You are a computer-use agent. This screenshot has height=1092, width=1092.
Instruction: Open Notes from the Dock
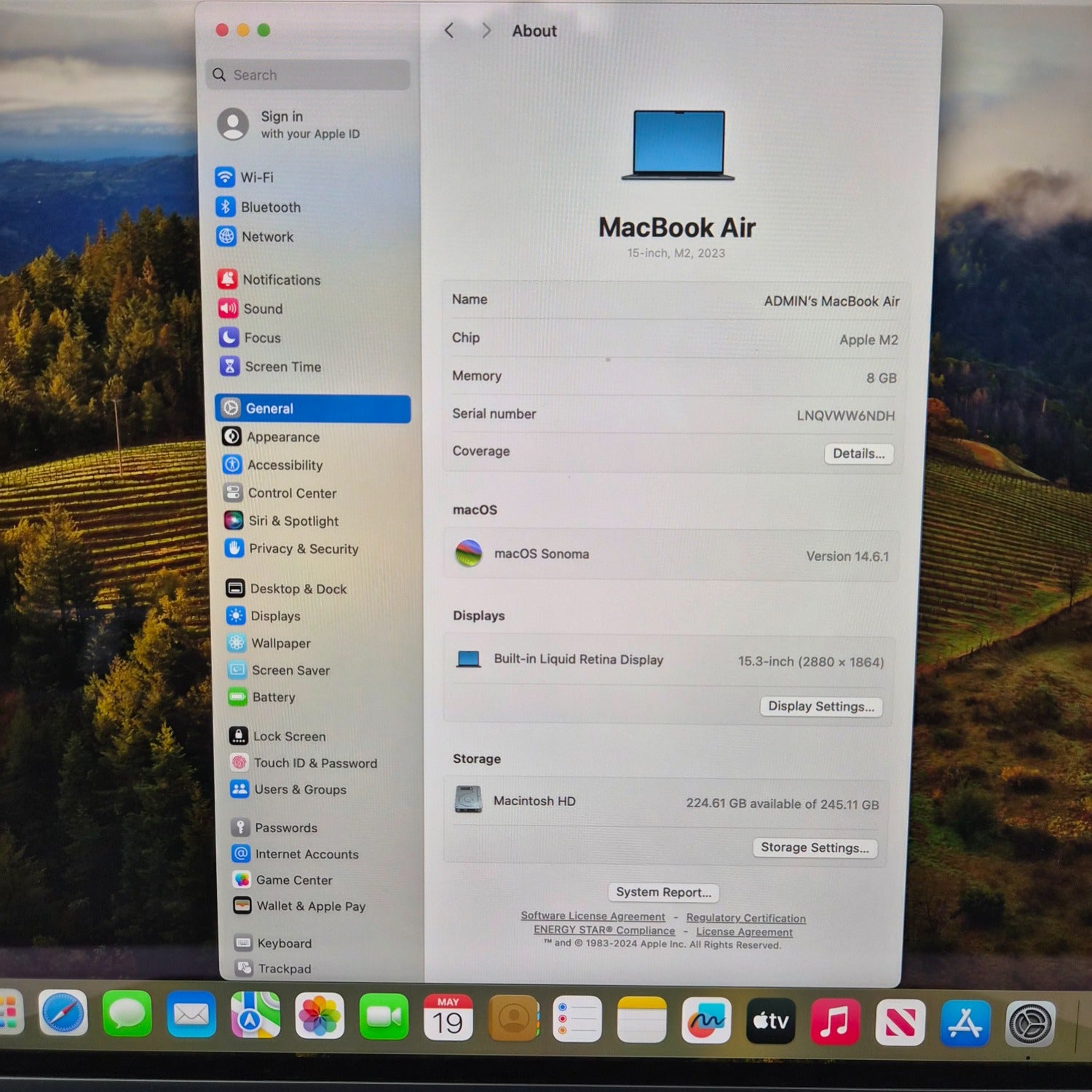[641, 1020]
